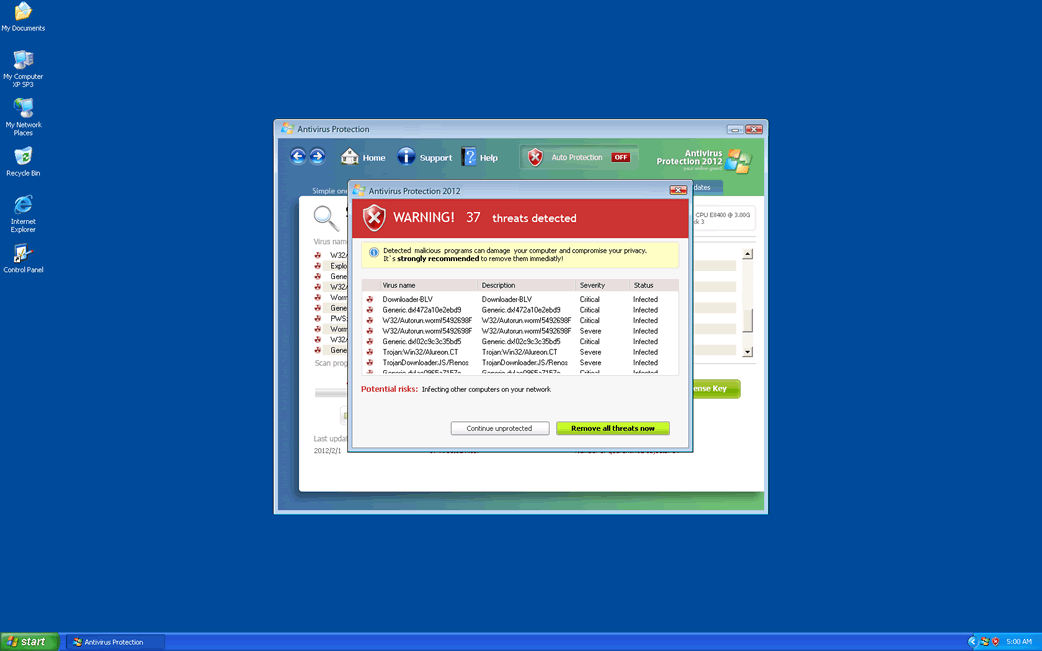Open the Home page icon
This screenshot has width=1042, height=651.
pyautogui.click(x=350, y=157)
